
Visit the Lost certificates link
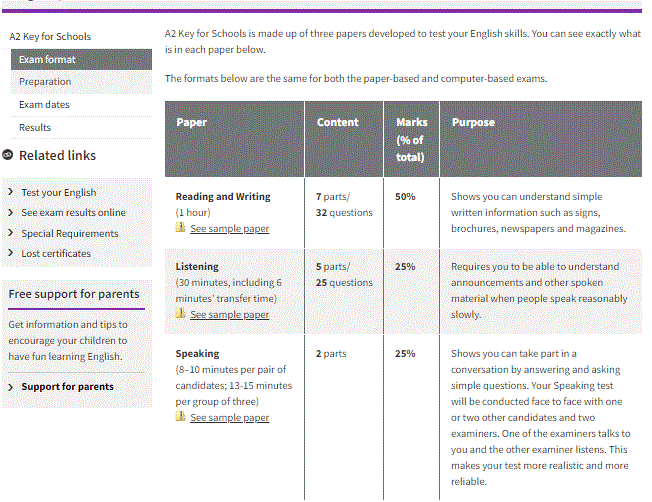point(56,253)
